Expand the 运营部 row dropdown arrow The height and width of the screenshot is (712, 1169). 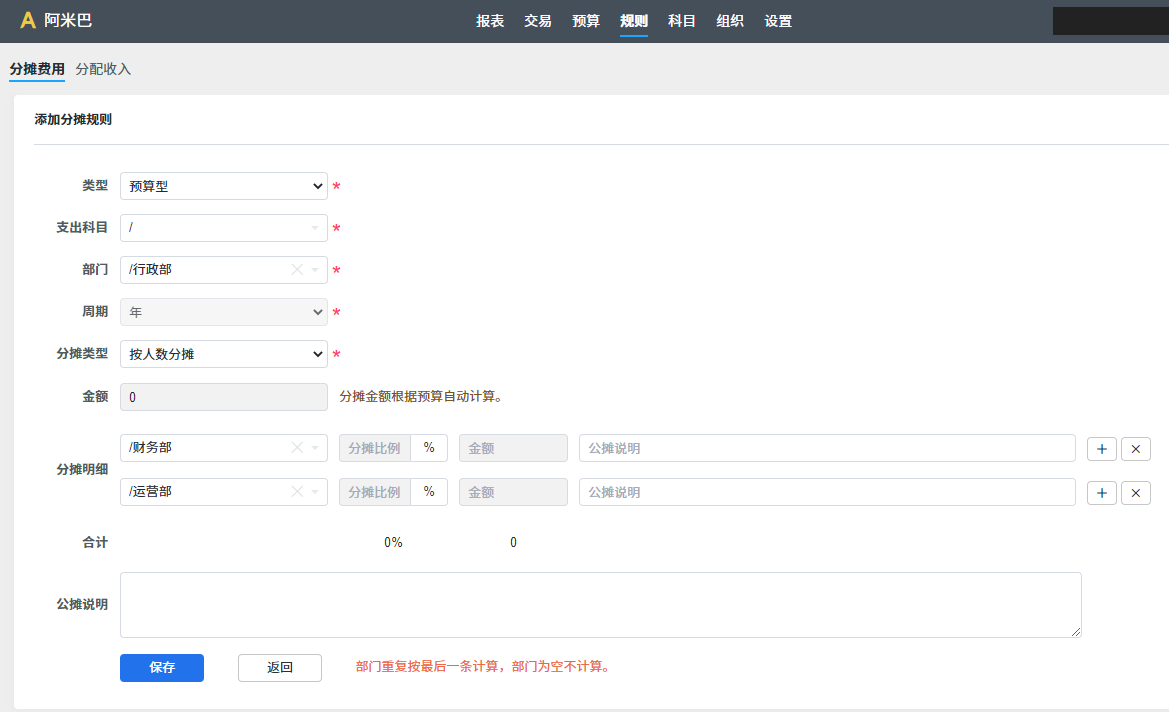[315, 491]
